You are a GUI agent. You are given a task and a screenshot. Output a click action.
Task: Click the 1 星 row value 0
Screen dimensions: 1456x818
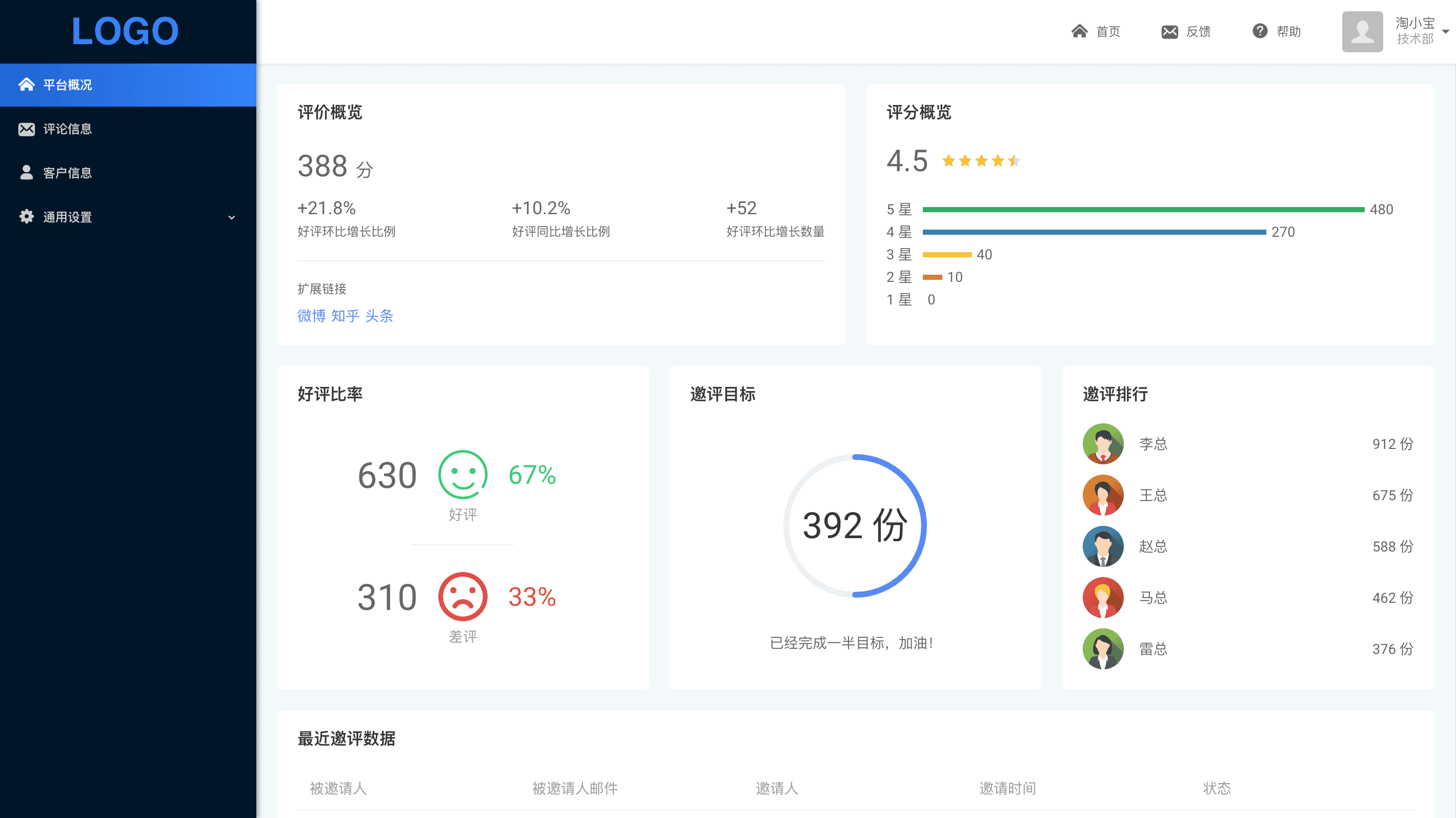(x=931, y=300)
